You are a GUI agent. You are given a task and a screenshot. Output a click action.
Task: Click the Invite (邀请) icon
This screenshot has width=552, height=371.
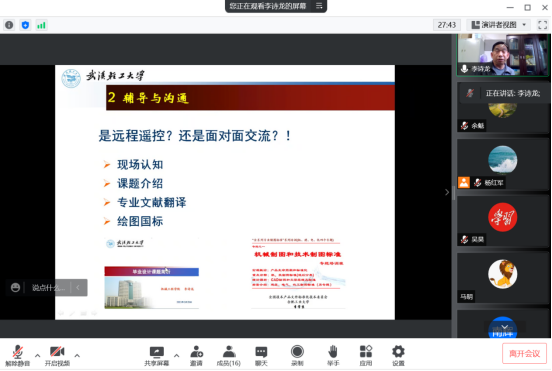196,356
